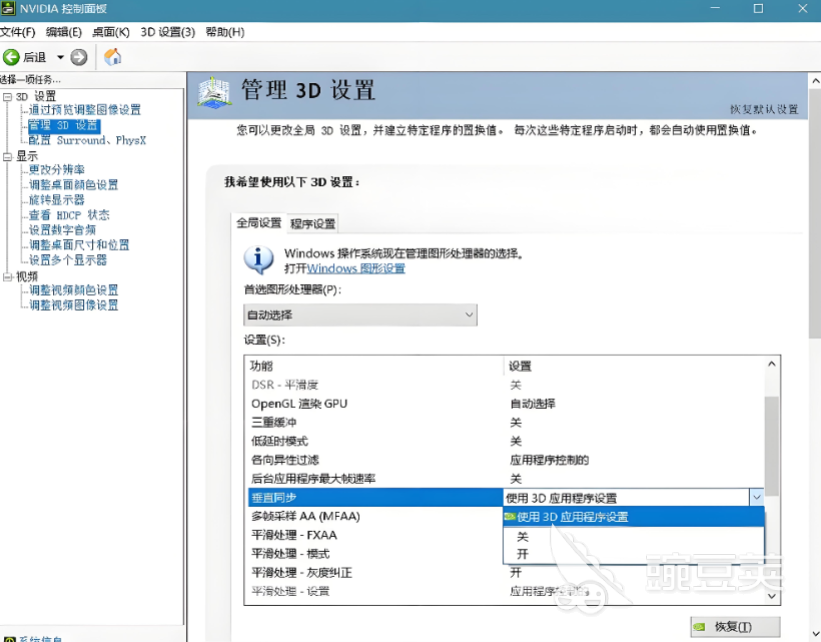Collapse the 3D 设置 tree node

[x=7, y=97]
